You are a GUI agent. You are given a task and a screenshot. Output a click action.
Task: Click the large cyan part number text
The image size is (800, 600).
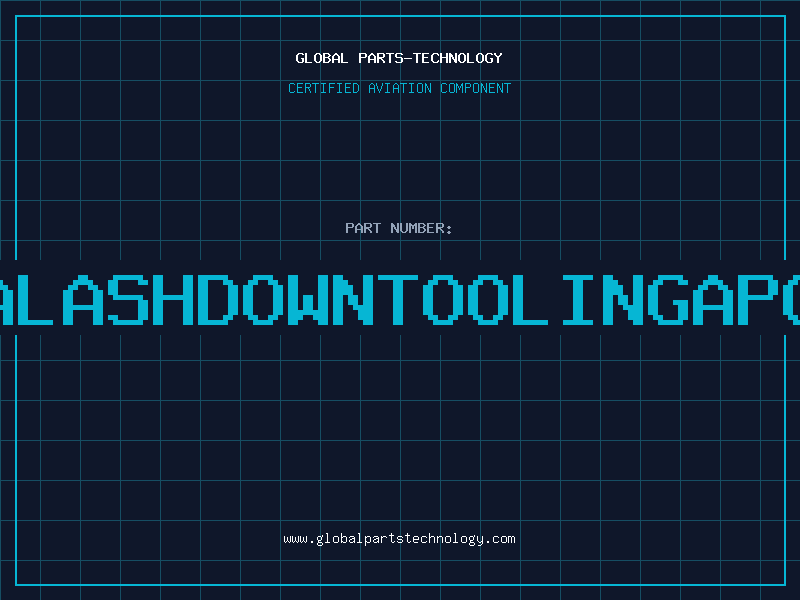[400, 299]
